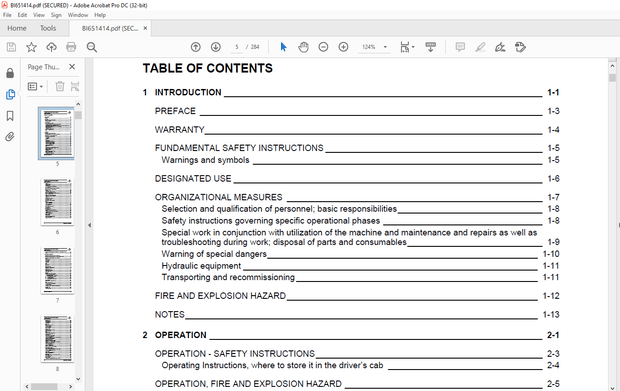Select the page 7 thumbnail
The image size is (620, 391).
(57, 270)
